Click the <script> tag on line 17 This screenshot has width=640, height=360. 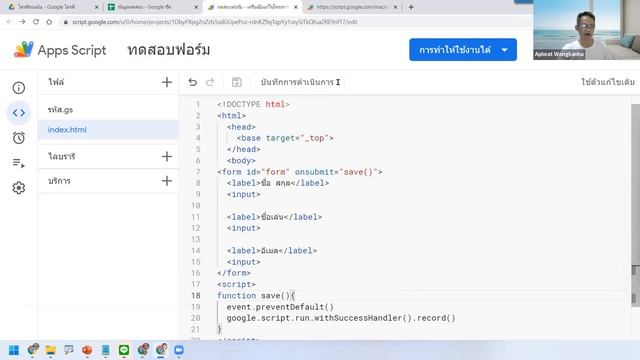coord(236,284)
